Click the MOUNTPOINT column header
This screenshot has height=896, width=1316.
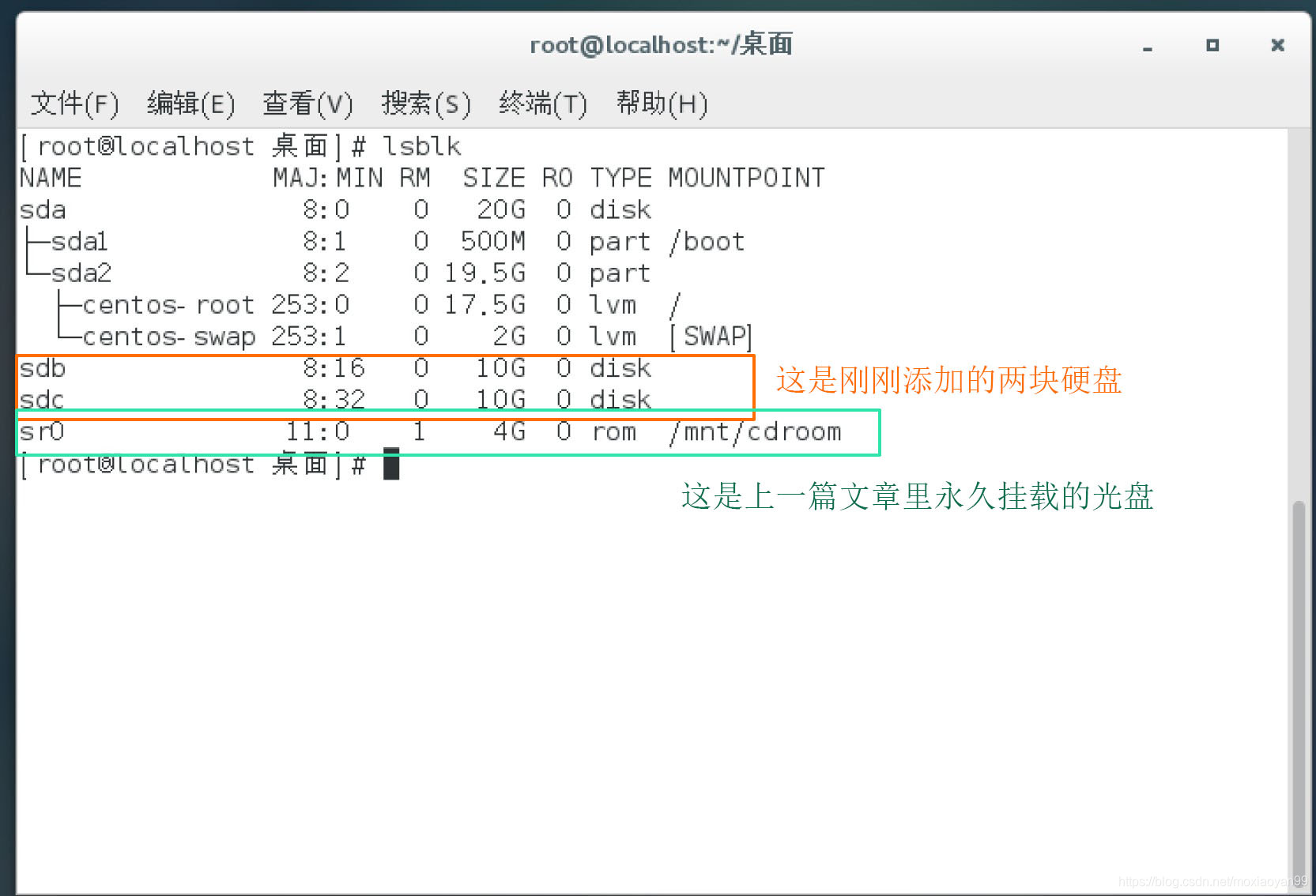coord(746,178)
